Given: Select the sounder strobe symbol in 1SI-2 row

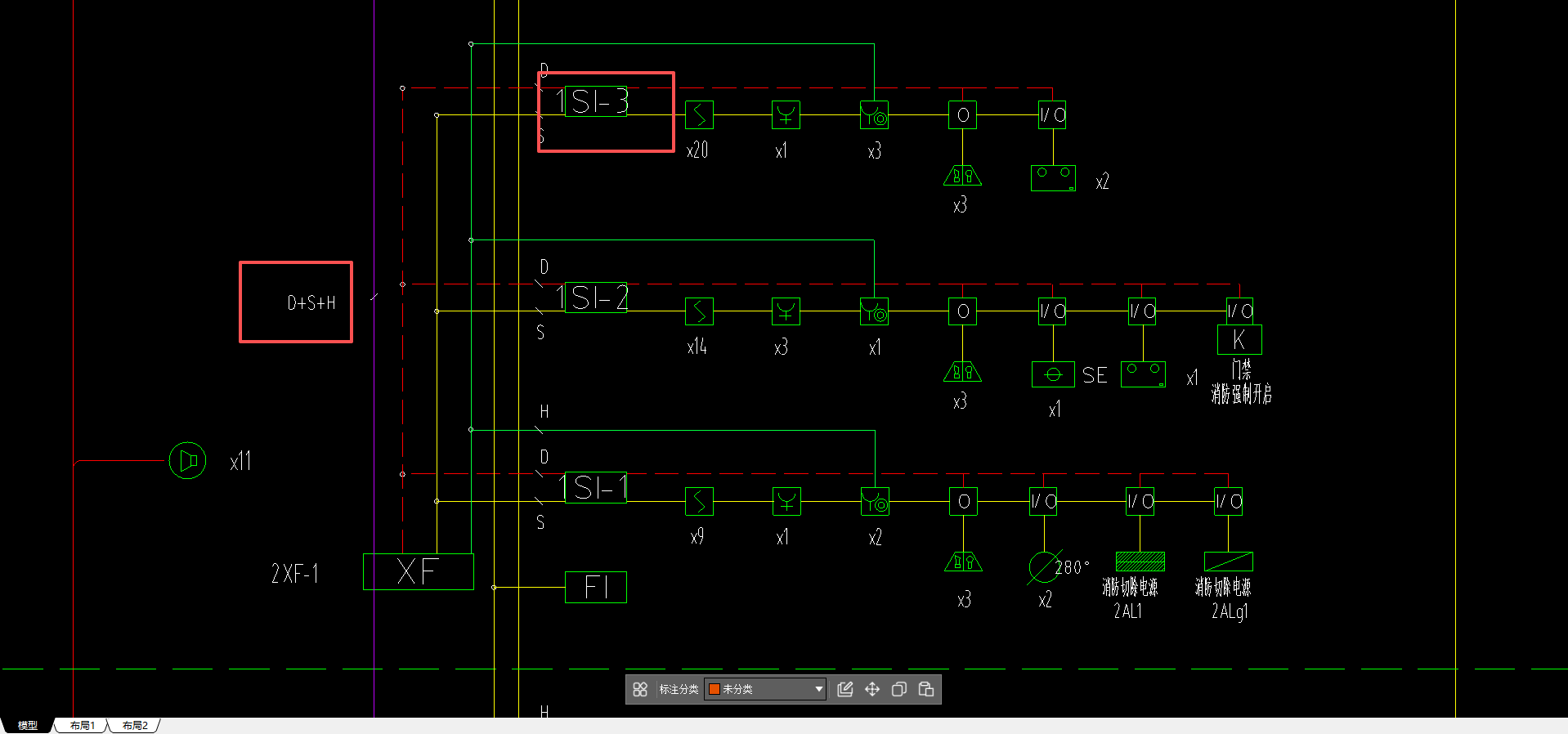Looking at the screenshot, I should pos(963,373).
